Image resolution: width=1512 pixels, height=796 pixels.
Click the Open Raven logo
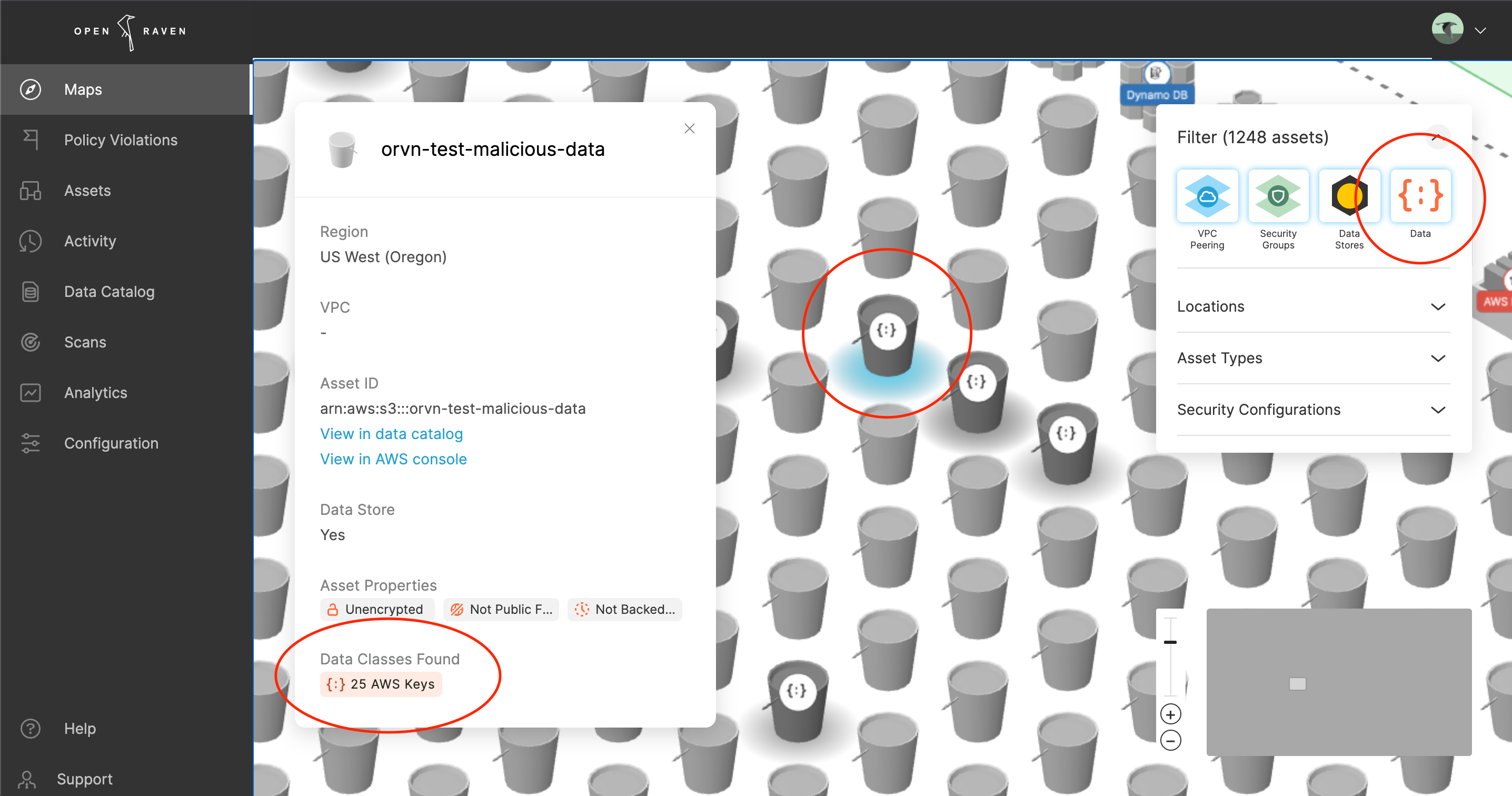(130, 31)
